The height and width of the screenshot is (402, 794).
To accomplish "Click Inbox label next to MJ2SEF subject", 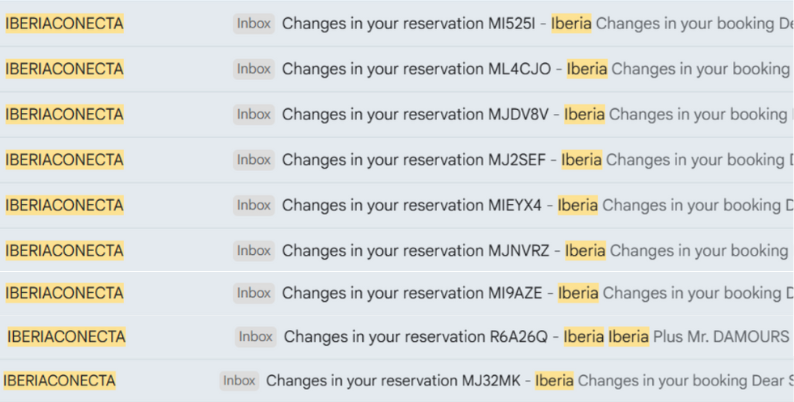I will pos(254,159).
